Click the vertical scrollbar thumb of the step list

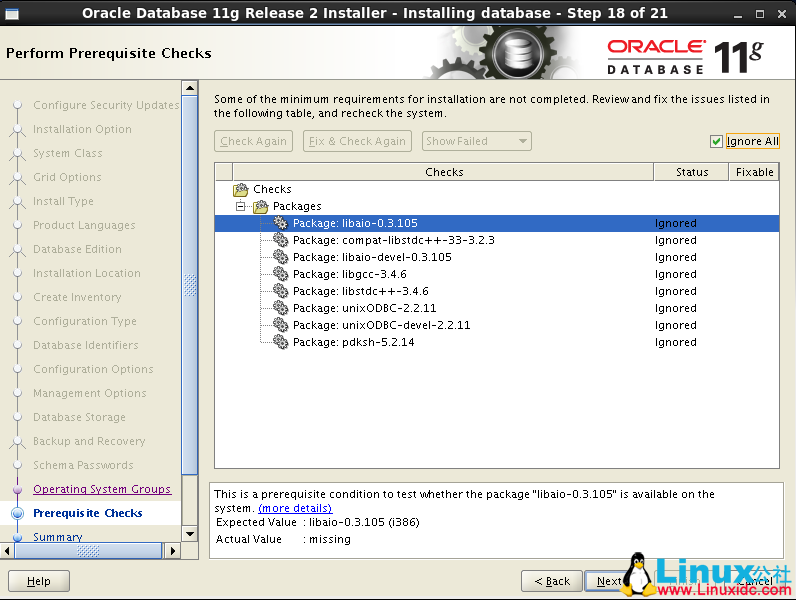(190, 285)
